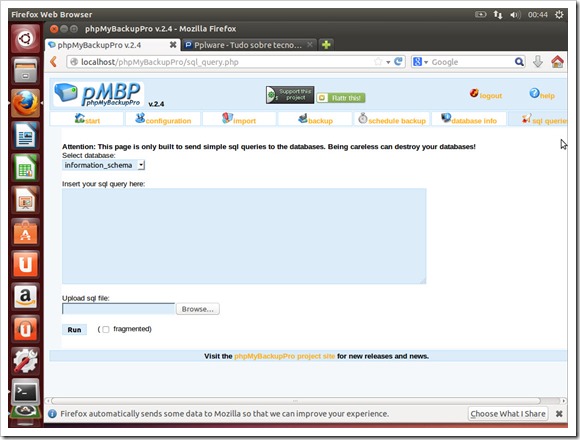
Task: Click the horizontal page scrollbar
Action: 296,401
